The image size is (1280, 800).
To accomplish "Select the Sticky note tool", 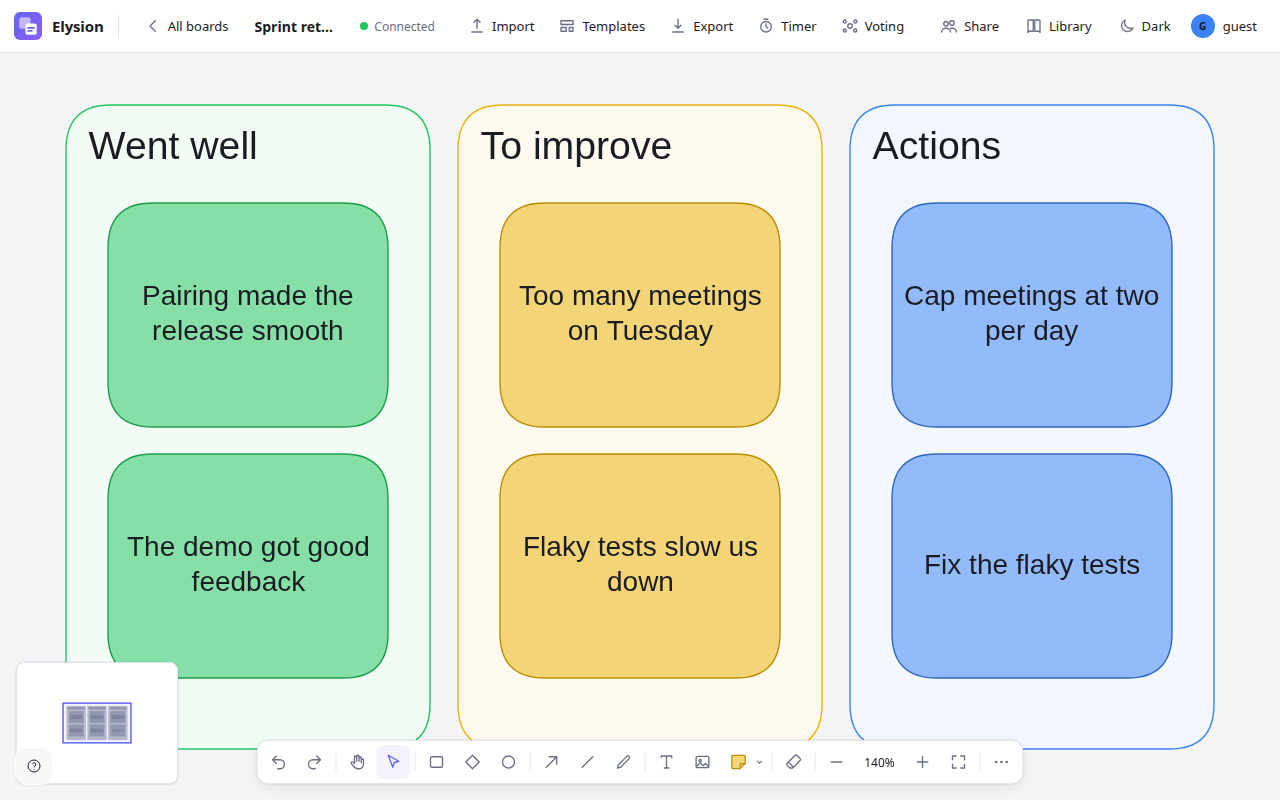I will (738, 762).
